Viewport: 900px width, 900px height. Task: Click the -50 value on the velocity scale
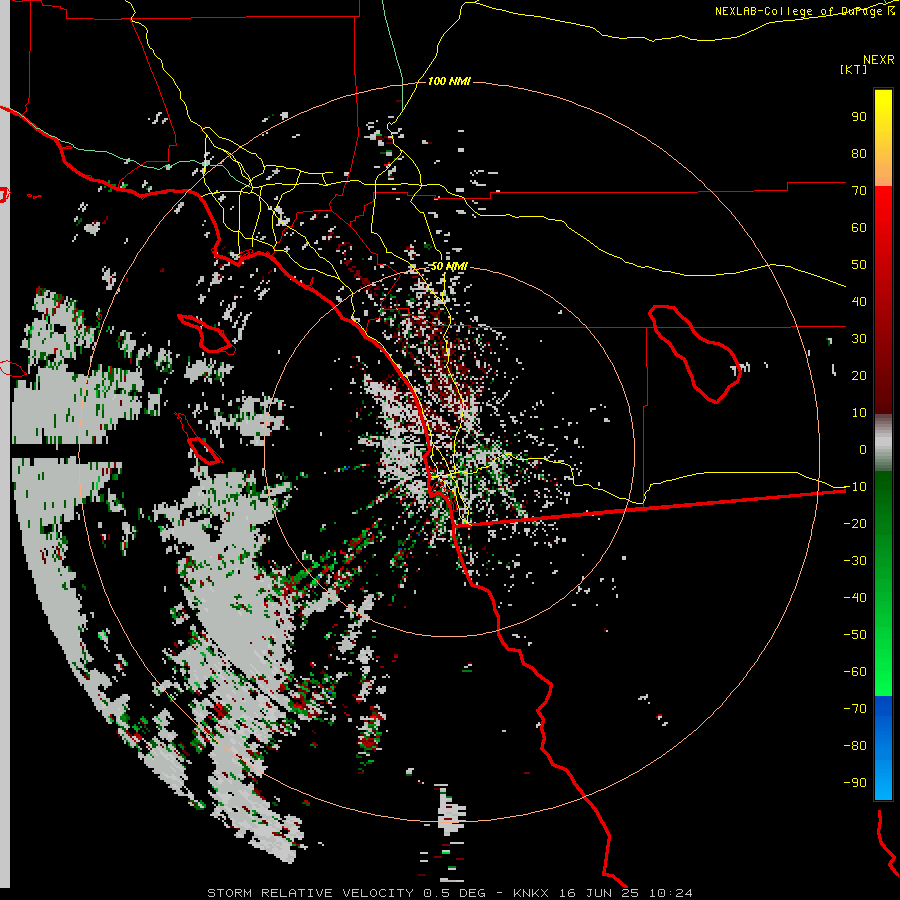pos(855,635)
